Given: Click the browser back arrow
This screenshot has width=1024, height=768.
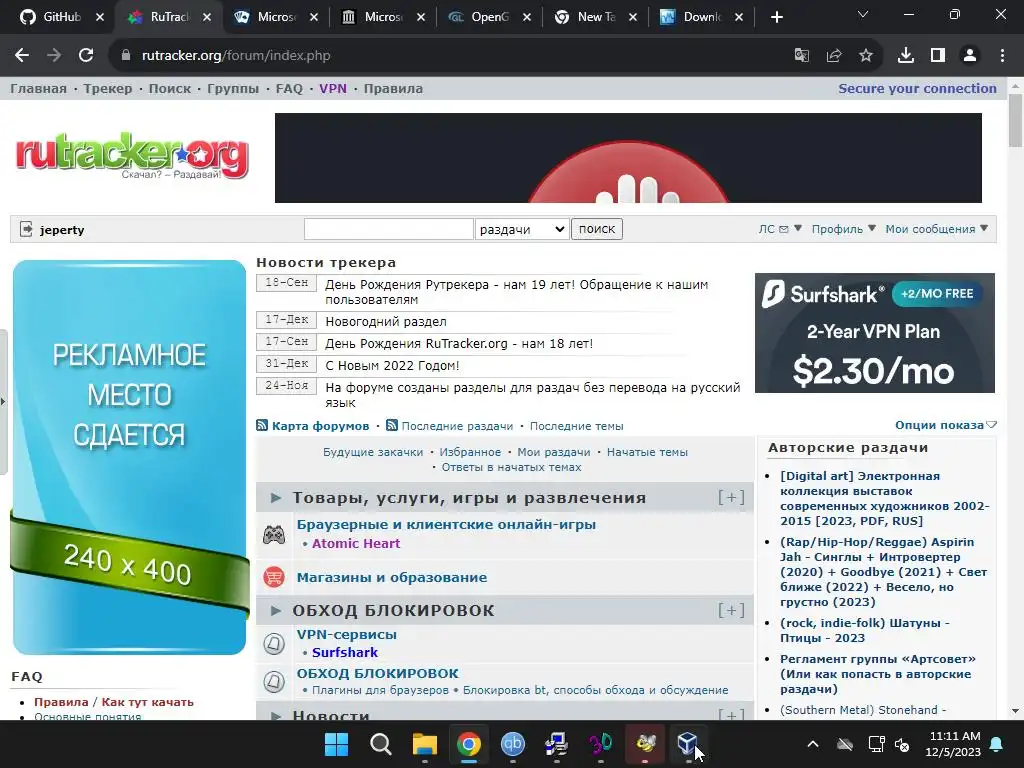Looking at the screenshot, I should pos(22,56).
